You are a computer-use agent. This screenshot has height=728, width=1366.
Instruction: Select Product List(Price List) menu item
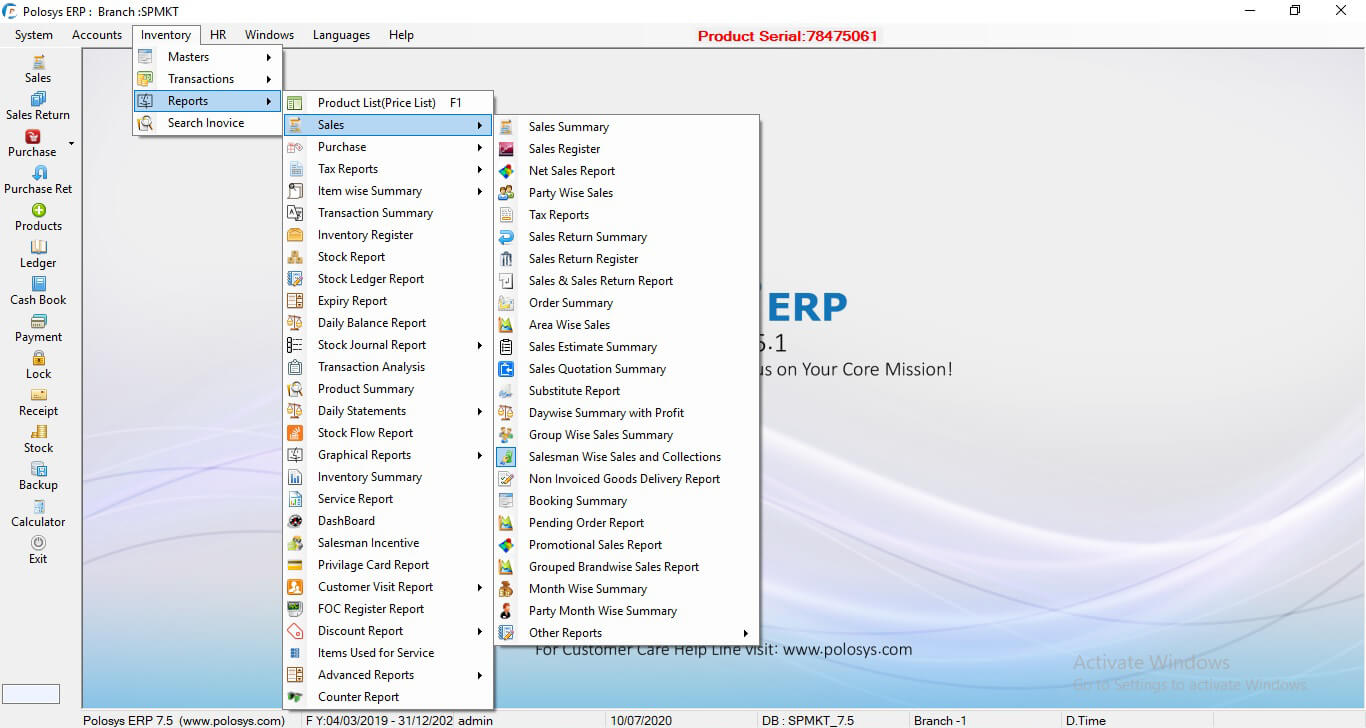(389, 103)
